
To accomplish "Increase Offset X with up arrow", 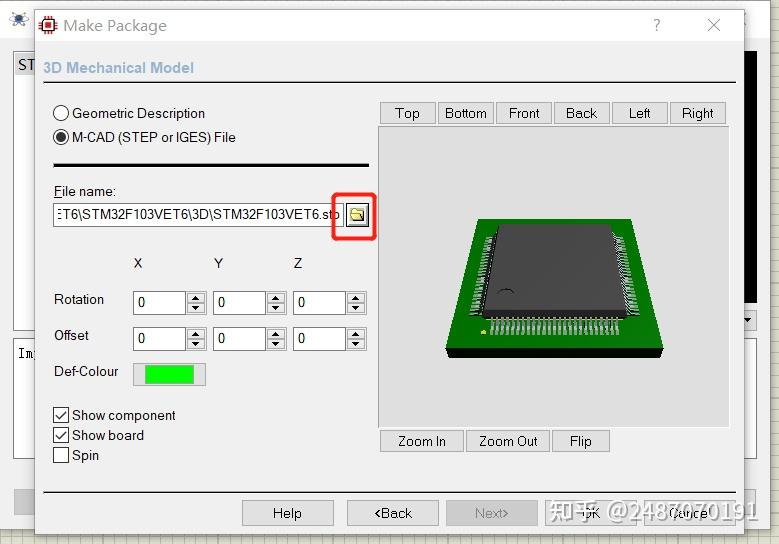I will (196, 334).
